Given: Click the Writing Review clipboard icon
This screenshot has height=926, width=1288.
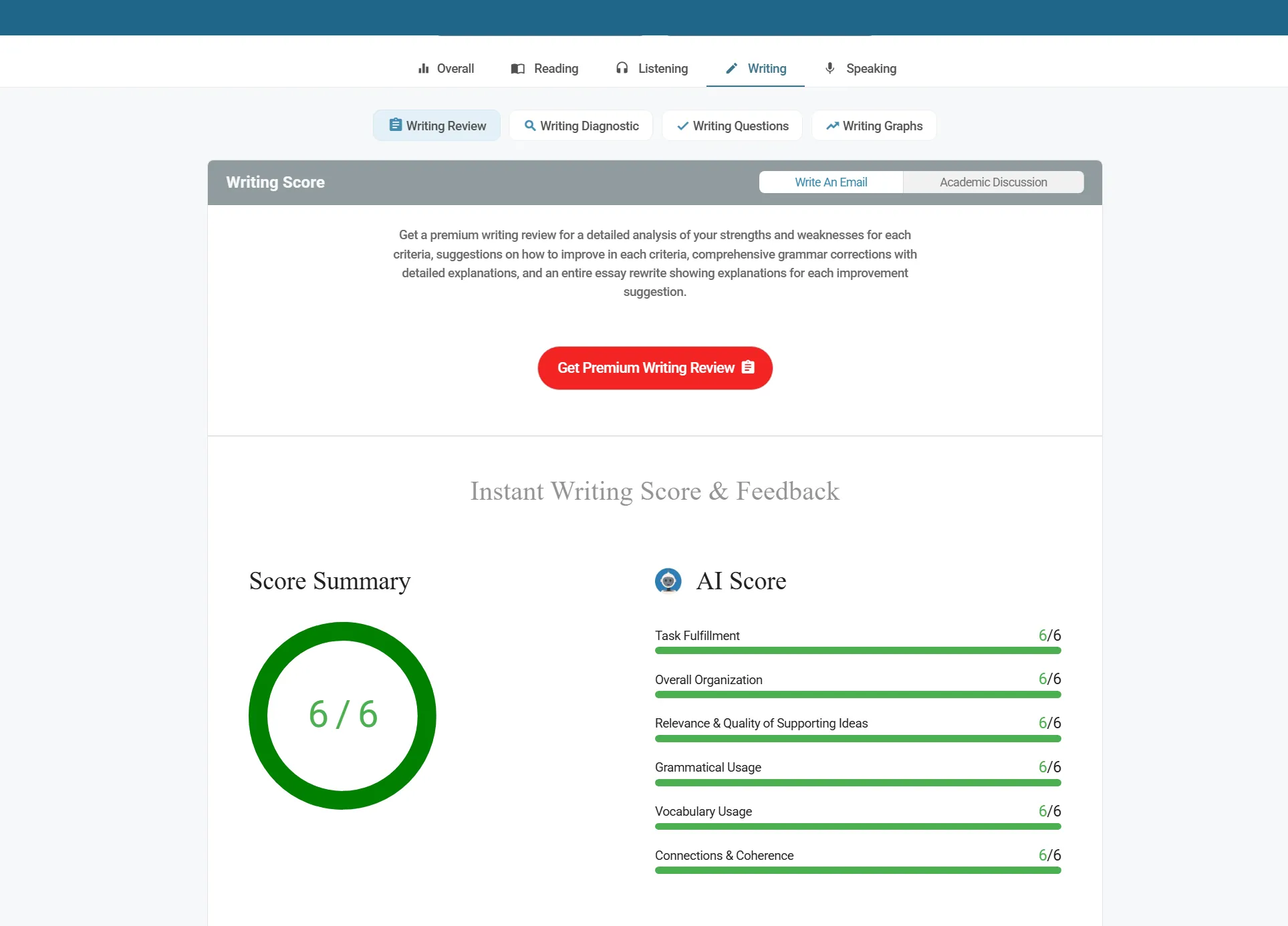Looking at the screenshot, I should 395,125.
